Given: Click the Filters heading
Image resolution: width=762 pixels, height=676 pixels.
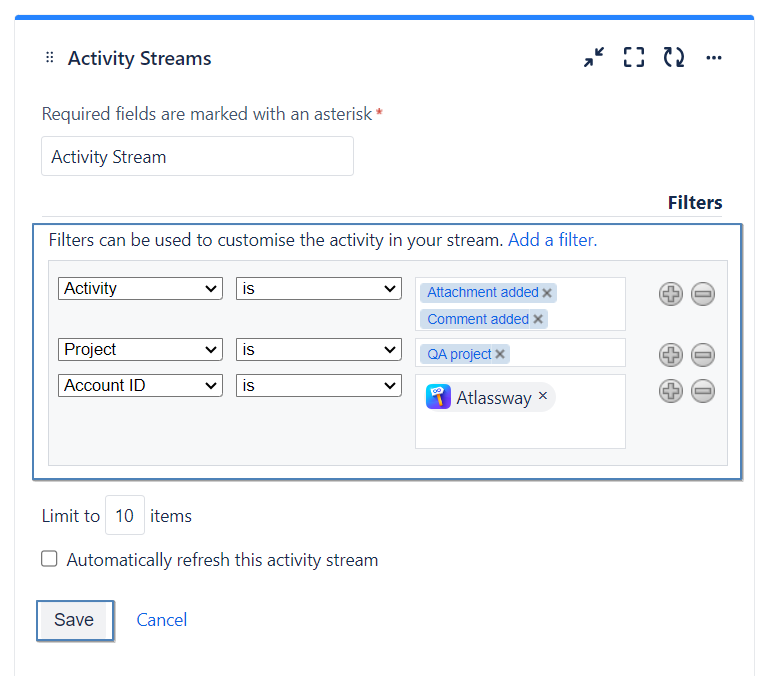Looking at the screenshot, I should [695, 203].
